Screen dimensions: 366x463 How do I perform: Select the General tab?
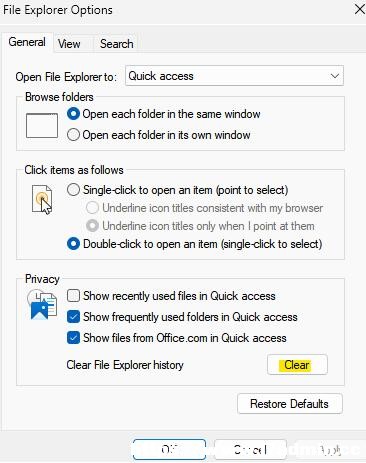(x=27, y=42)
